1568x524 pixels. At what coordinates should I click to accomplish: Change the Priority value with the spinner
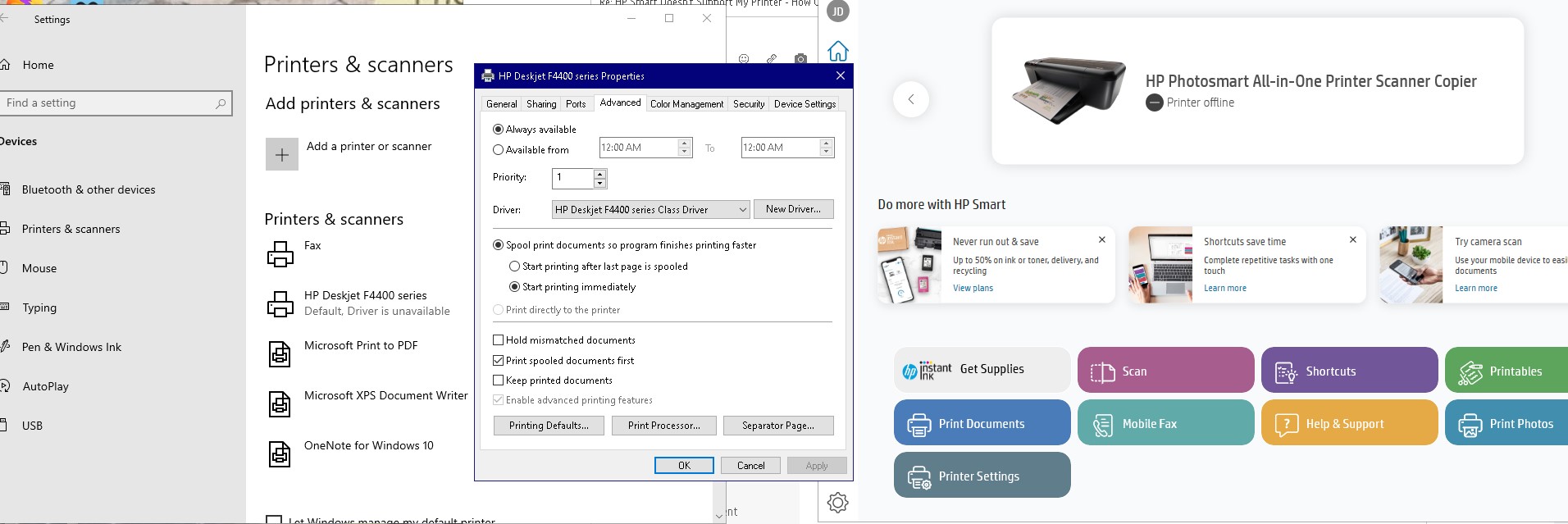click(x=599, y=178)
